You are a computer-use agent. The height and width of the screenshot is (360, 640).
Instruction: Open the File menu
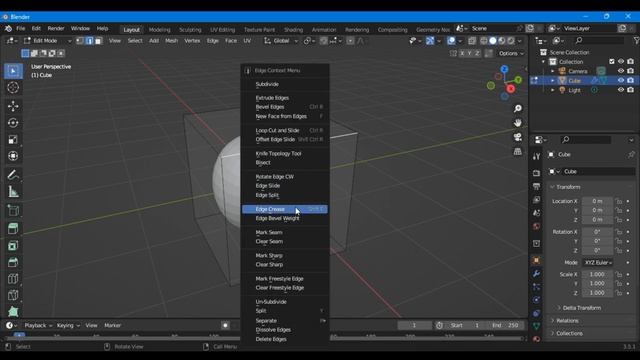click(x=20, y=29)
